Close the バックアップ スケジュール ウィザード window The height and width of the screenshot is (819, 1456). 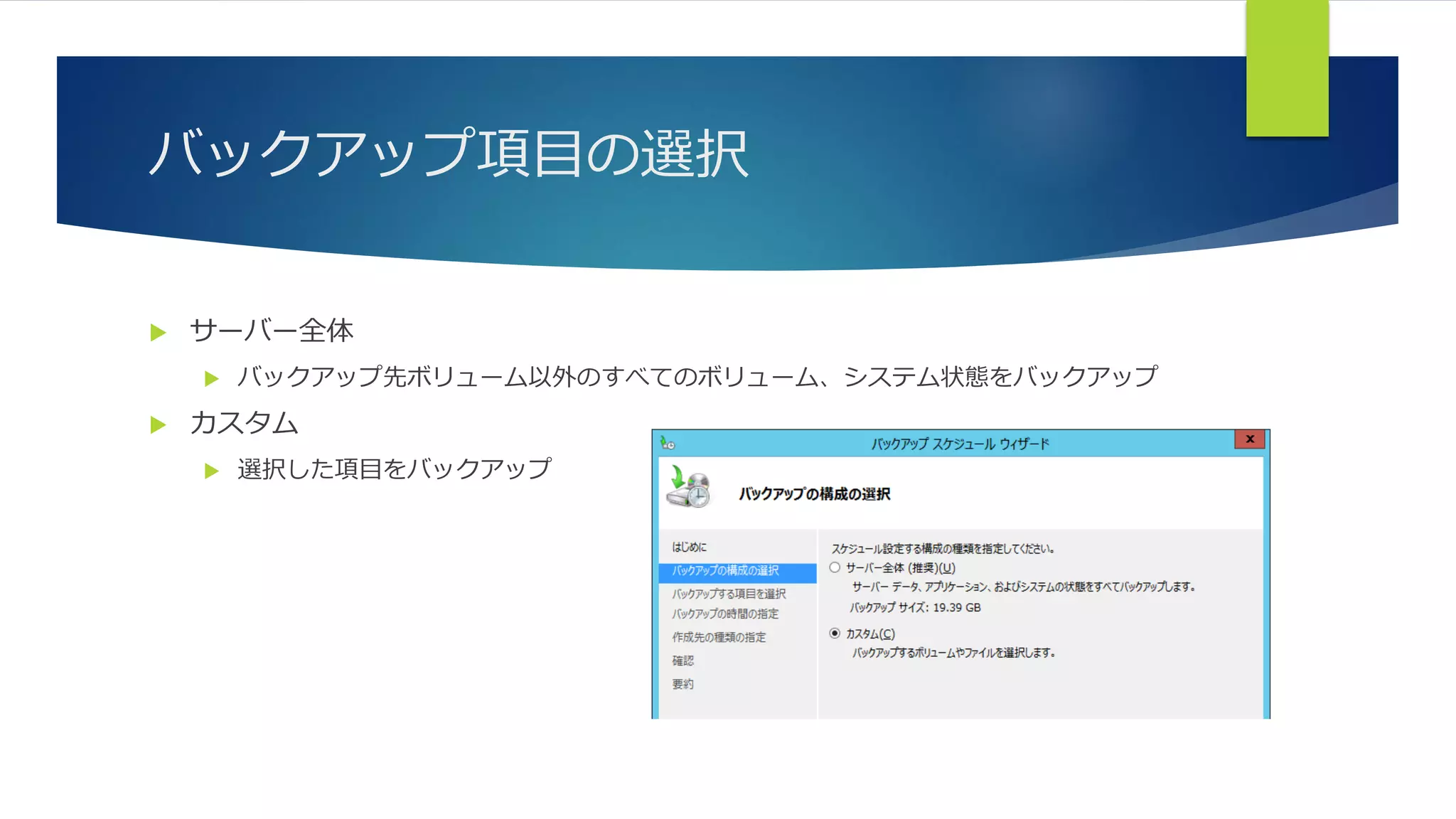(1249, 439)
